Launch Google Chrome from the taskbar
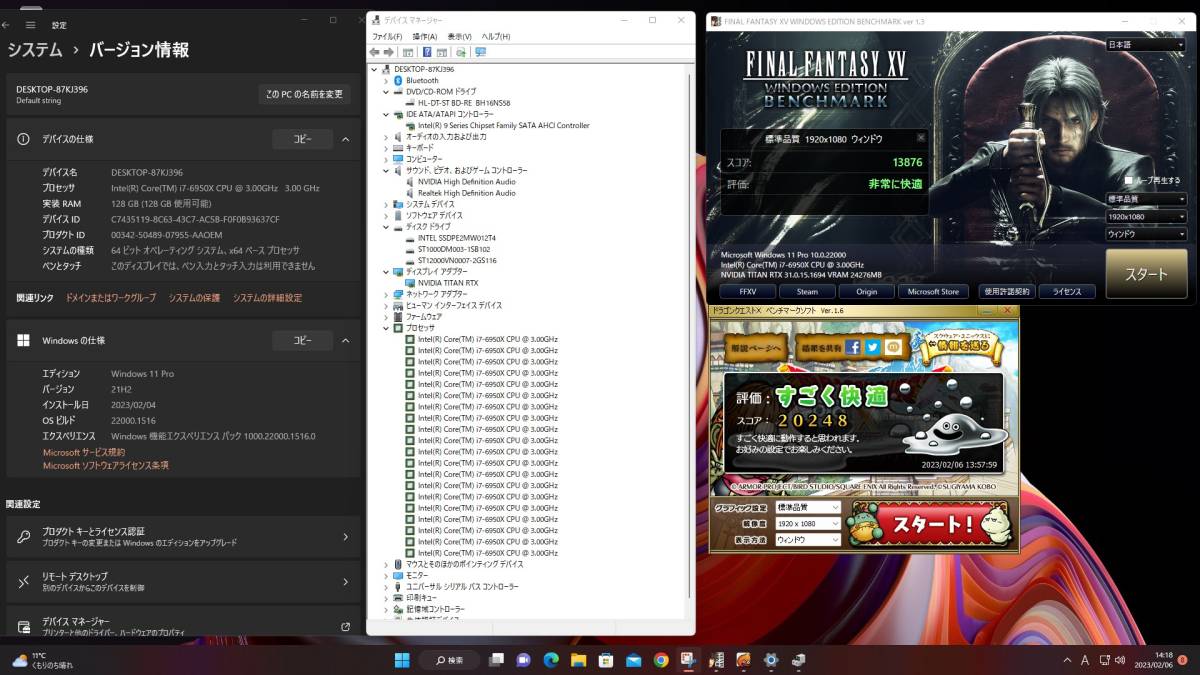1200x675 pixels. coord(660,660)
